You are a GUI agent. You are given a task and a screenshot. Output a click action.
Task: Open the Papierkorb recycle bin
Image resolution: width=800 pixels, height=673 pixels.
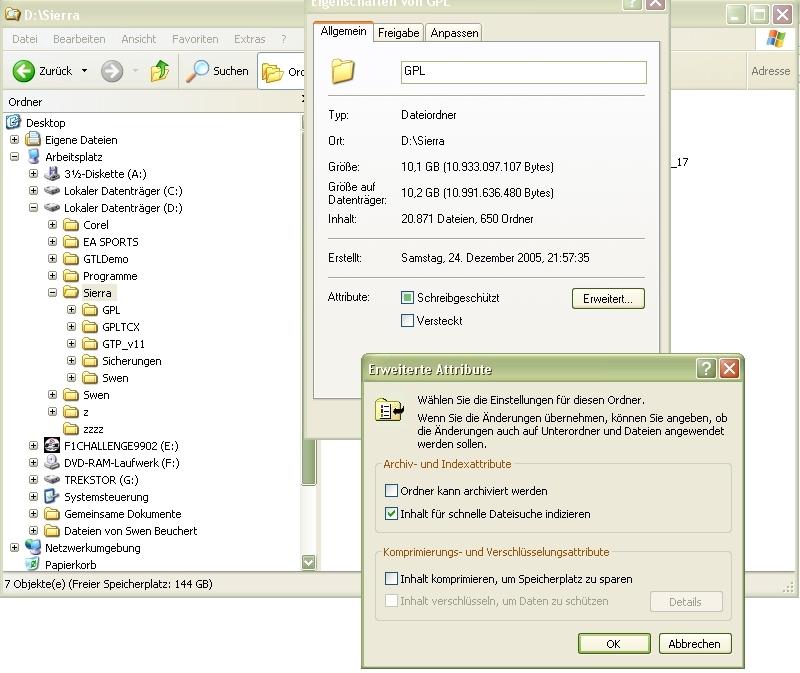[33, 565]
